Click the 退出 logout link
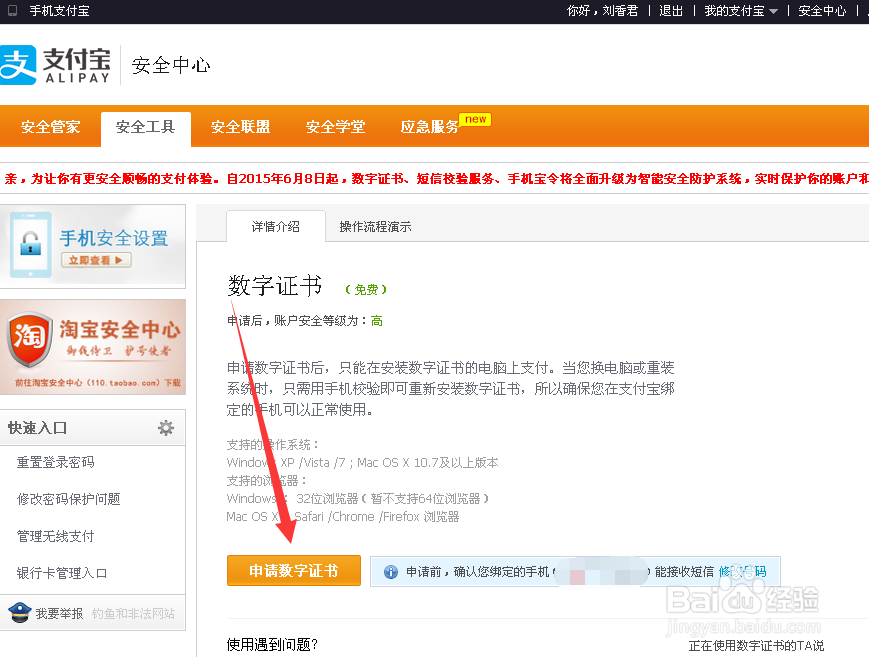 click(x=671, y=11)
